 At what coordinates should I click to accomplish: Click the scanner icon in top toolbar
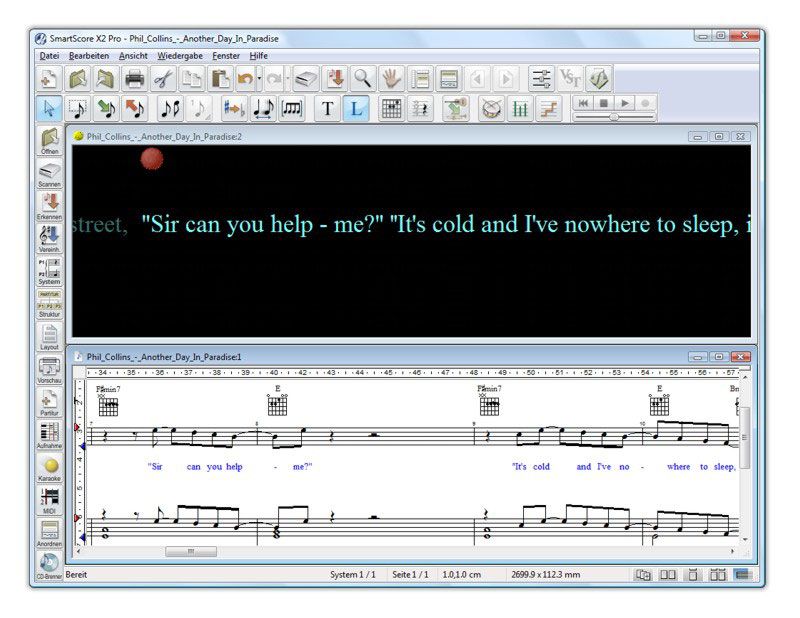tap(306, 79)
